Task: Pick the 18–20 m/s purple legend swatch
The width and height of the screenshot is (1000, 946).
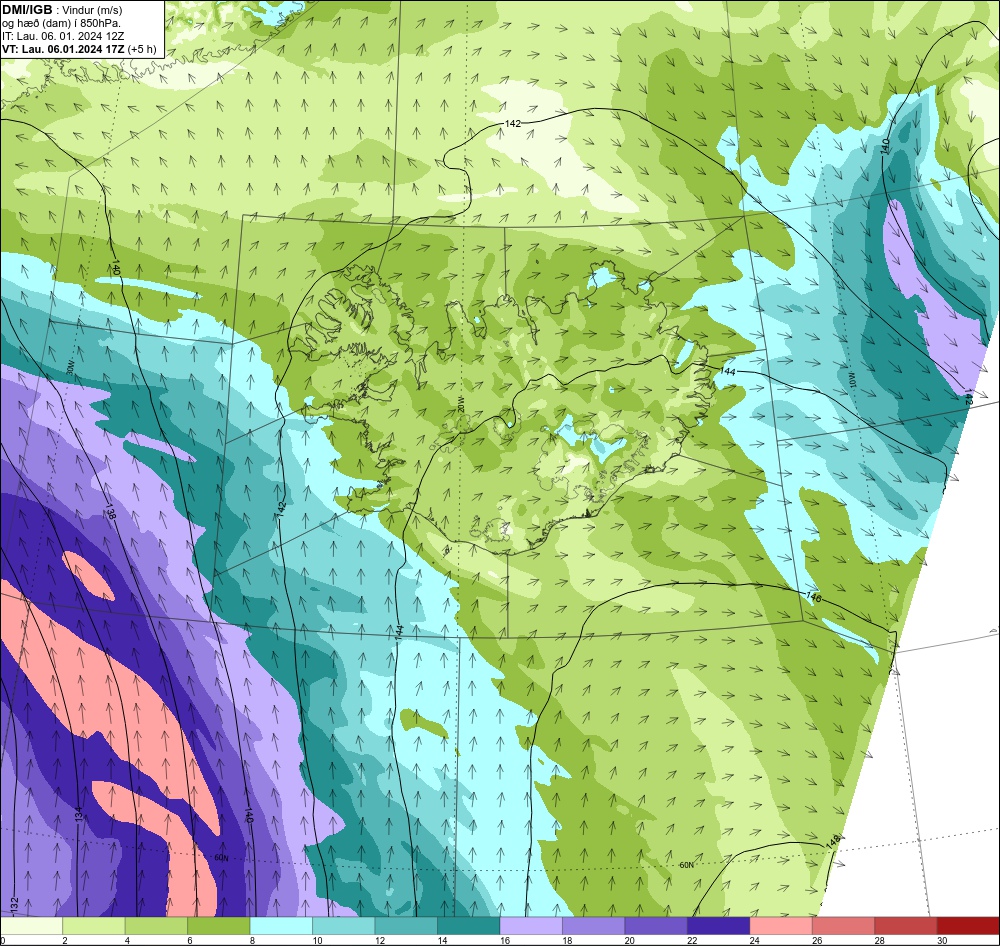Action: coord(594,926)
